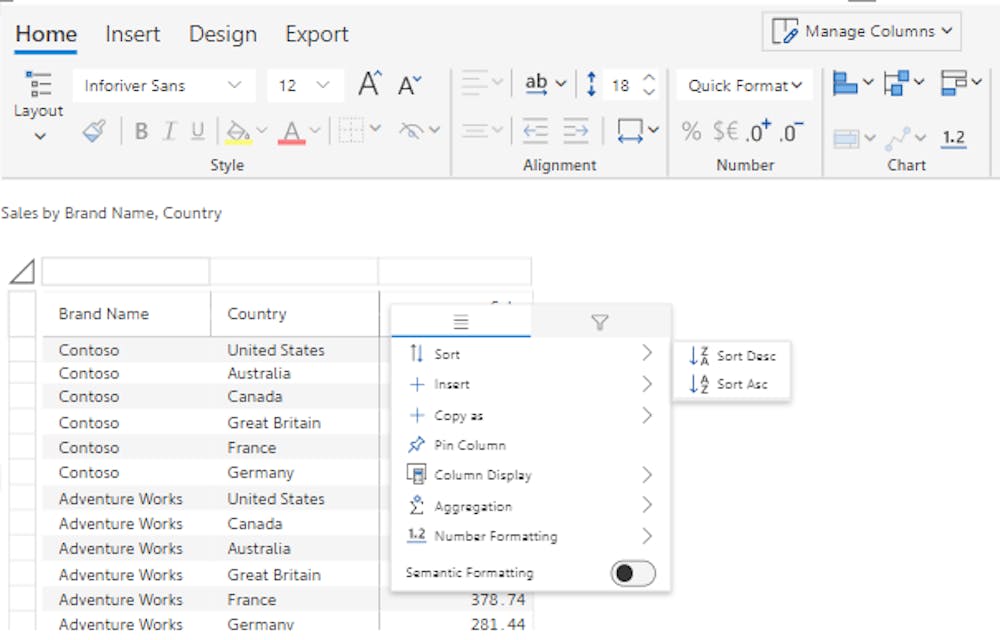Open the Home ribbon tab
This screenshot has width=1000, height=640.
coord(46,34)
